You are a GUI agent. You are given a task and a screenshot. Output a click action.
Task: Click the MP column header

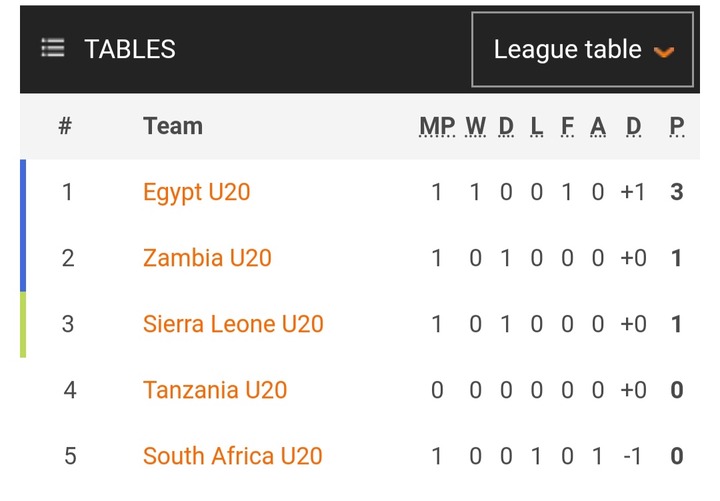coord(437,126)
